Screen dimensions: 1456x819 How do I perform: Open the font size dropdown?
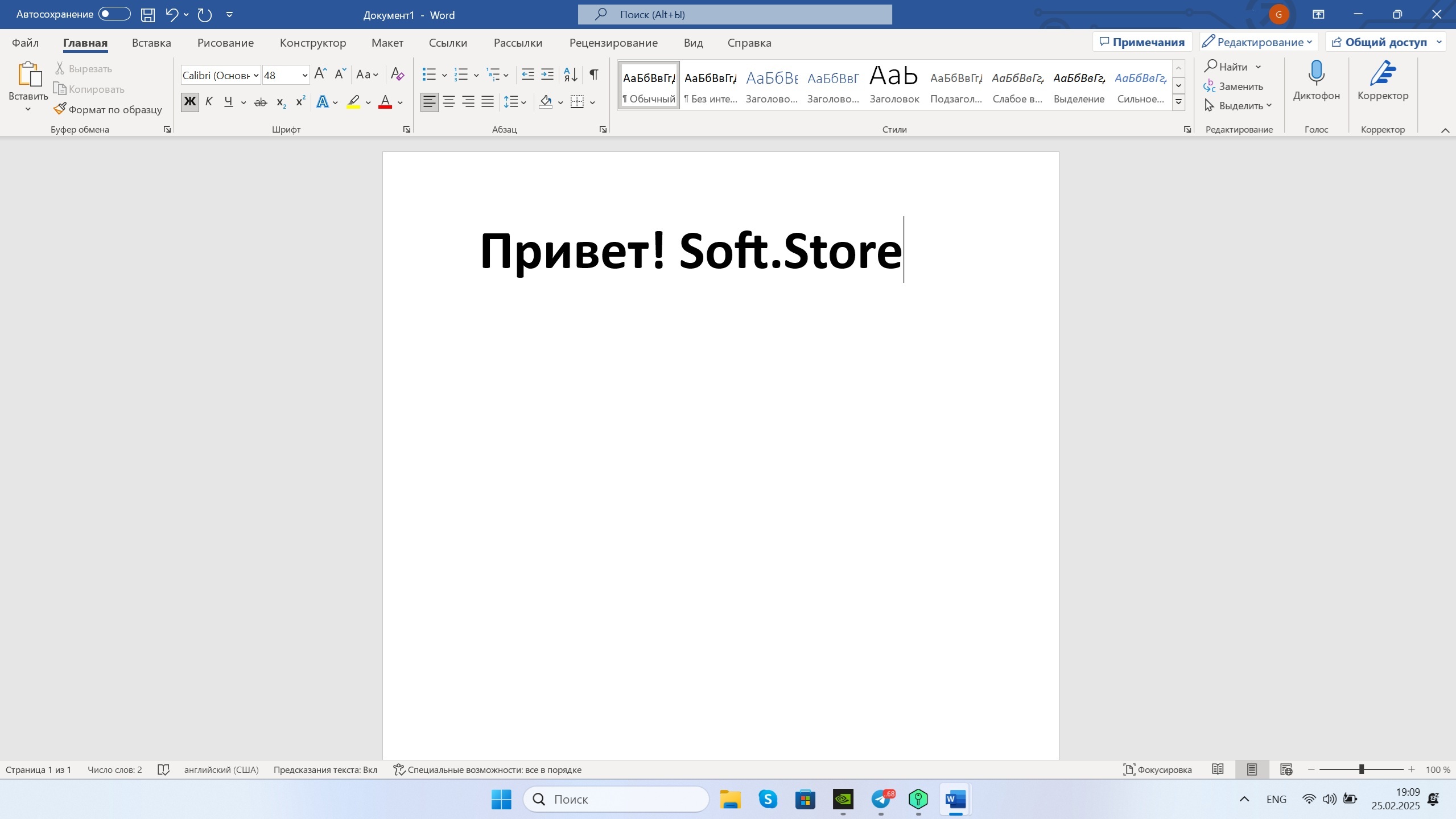click(305, 75)
